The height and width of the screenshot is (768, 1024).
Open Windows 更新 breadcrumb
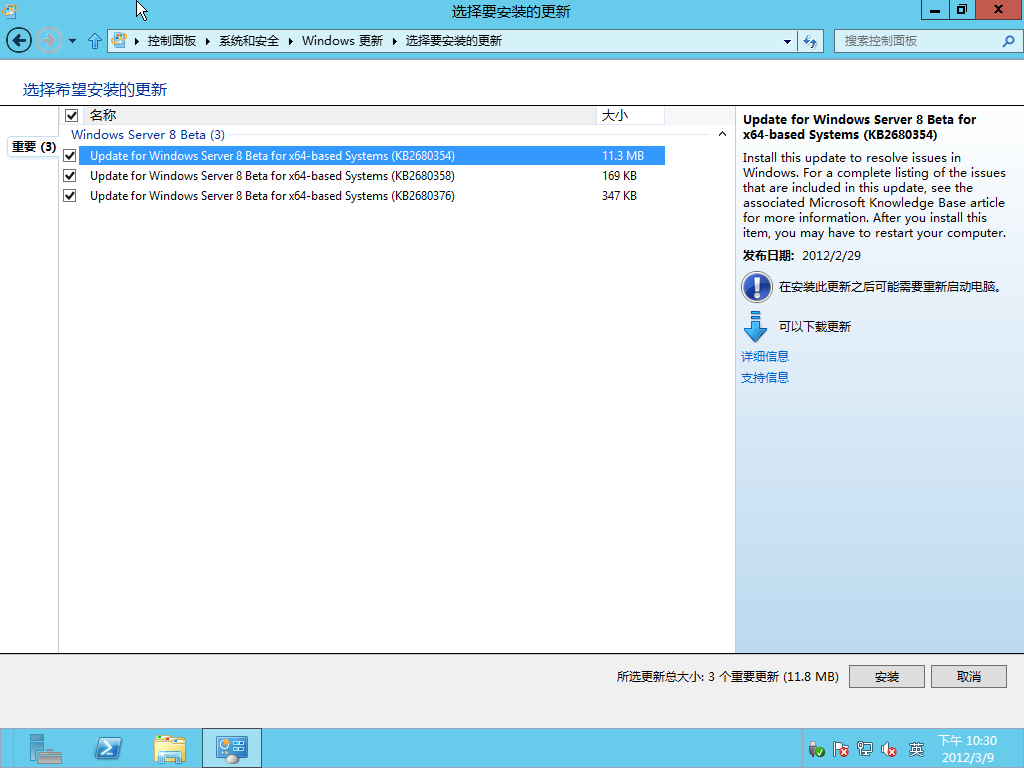coord(342,40)
